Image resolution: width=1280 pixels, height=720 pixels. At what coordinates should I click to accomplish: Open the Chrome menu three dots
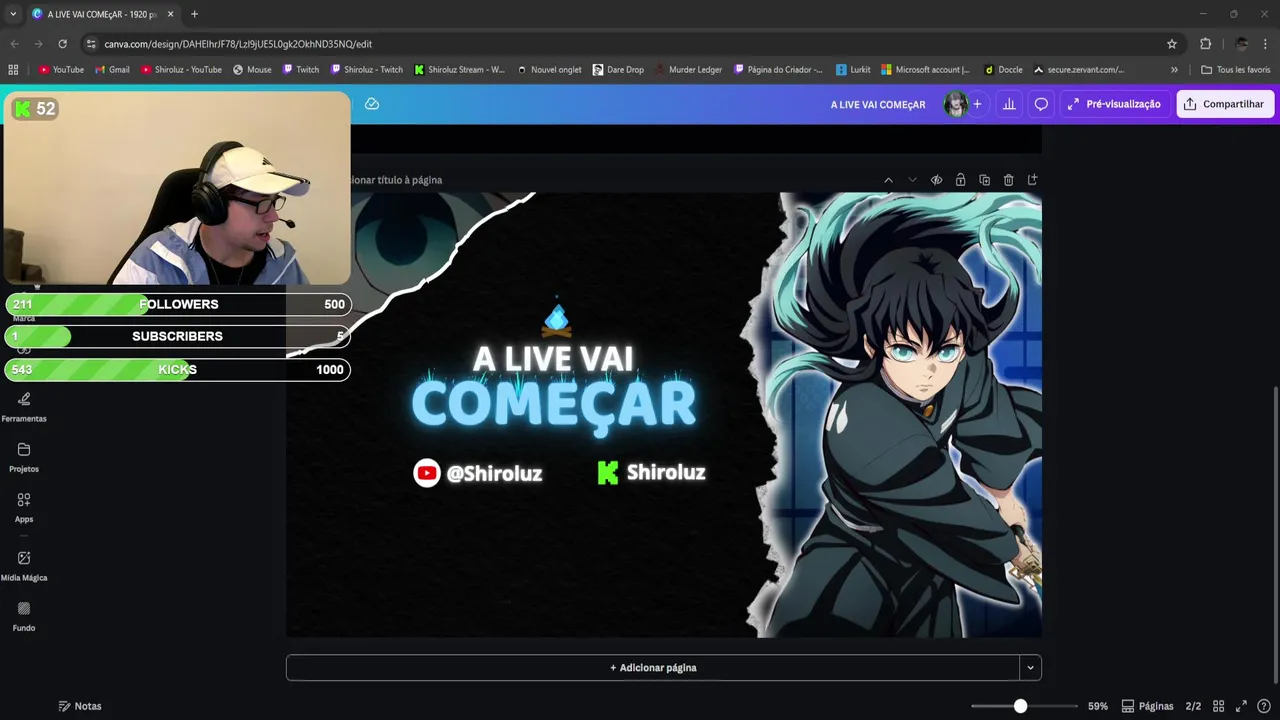click(1266, 44)
